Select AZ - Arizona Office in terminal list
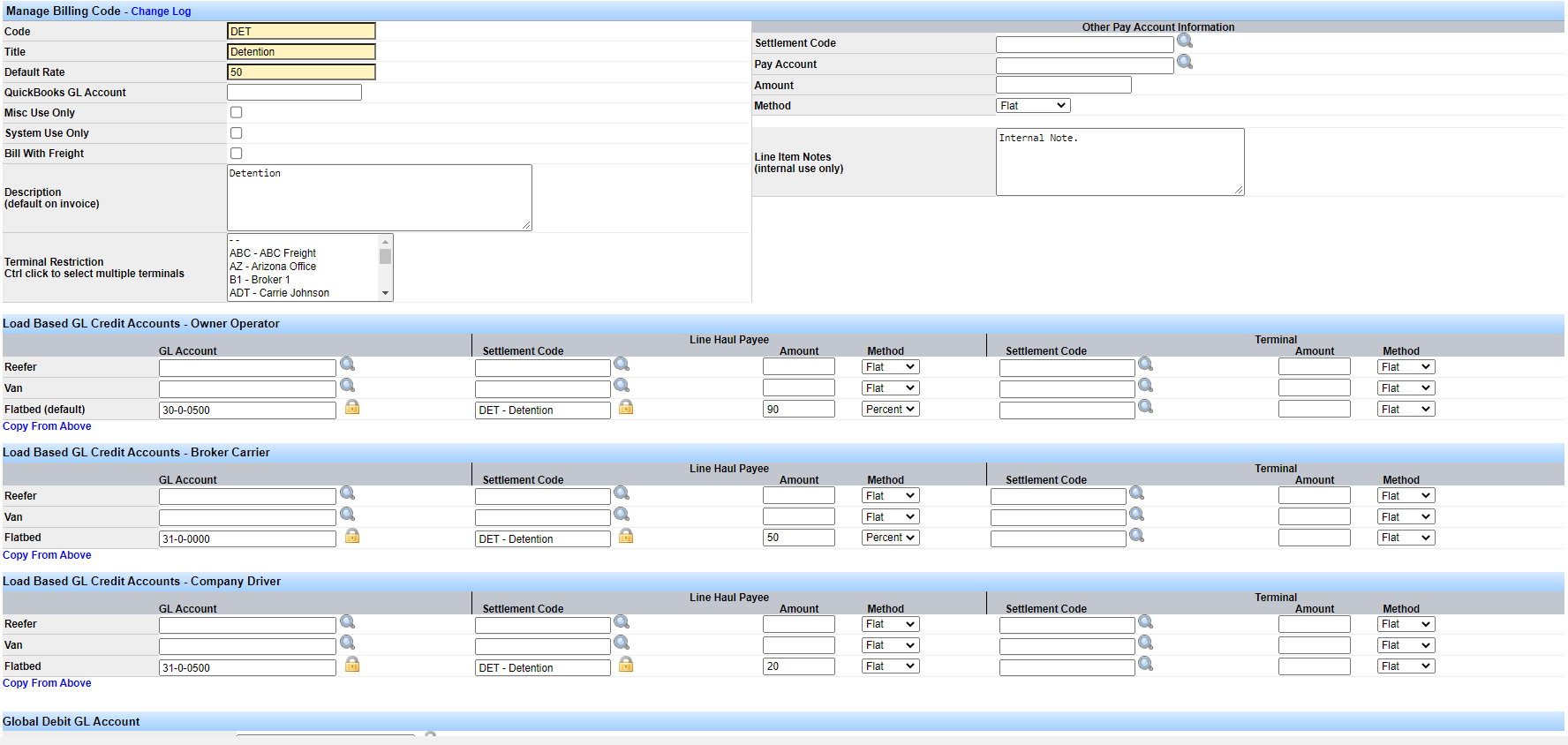 [x=273, y=267]
